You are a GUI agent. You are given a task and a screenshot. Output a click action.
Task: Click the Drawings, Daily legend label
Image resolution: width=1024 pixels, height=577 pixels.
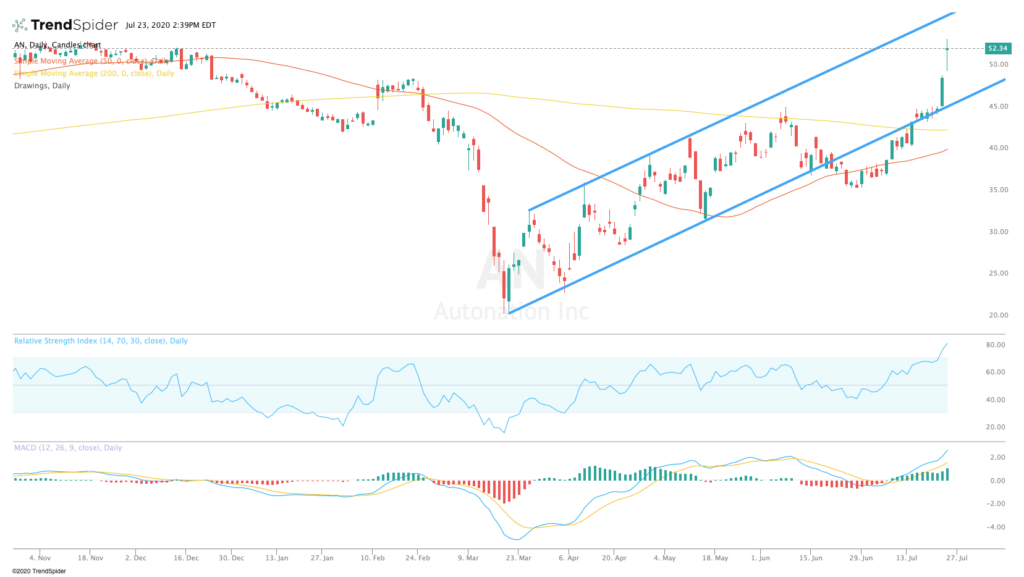click(42, 86)
